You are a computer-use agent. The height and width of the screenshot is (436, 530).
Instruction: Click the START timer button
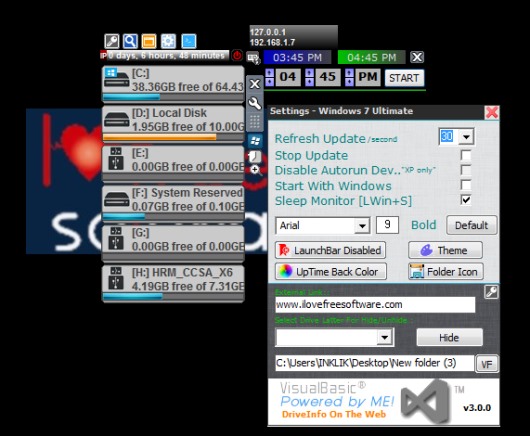click(x=404, y=78)
